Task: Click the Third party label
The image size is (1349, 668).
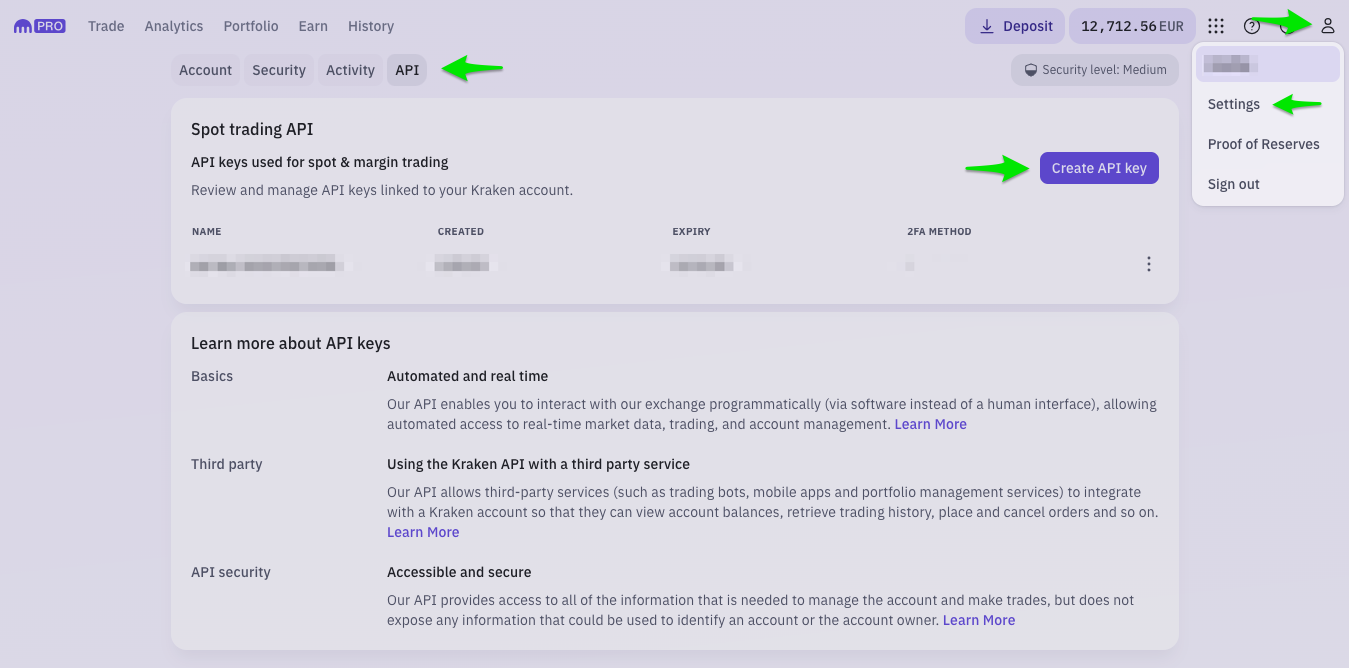Action: pyautogui.click(x=227, y=464)
